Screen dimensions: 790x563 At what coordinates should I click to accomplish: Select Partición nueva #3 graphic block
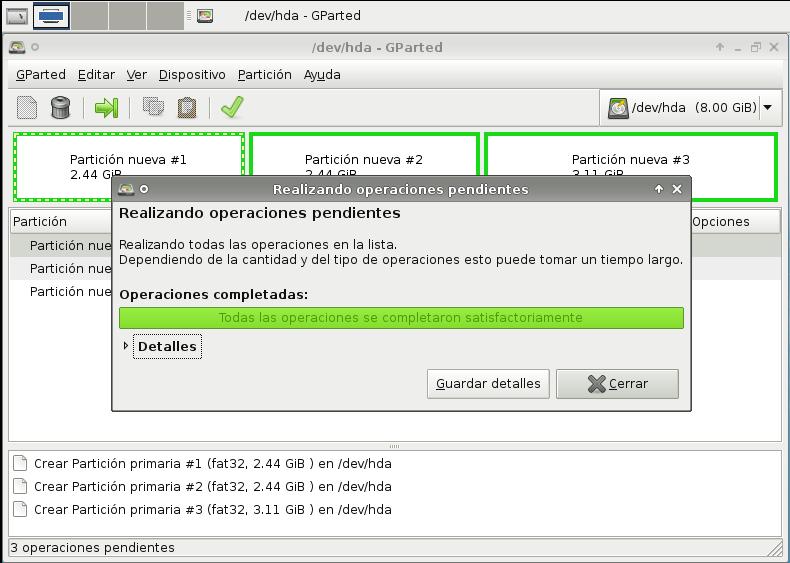pos(630,150)
